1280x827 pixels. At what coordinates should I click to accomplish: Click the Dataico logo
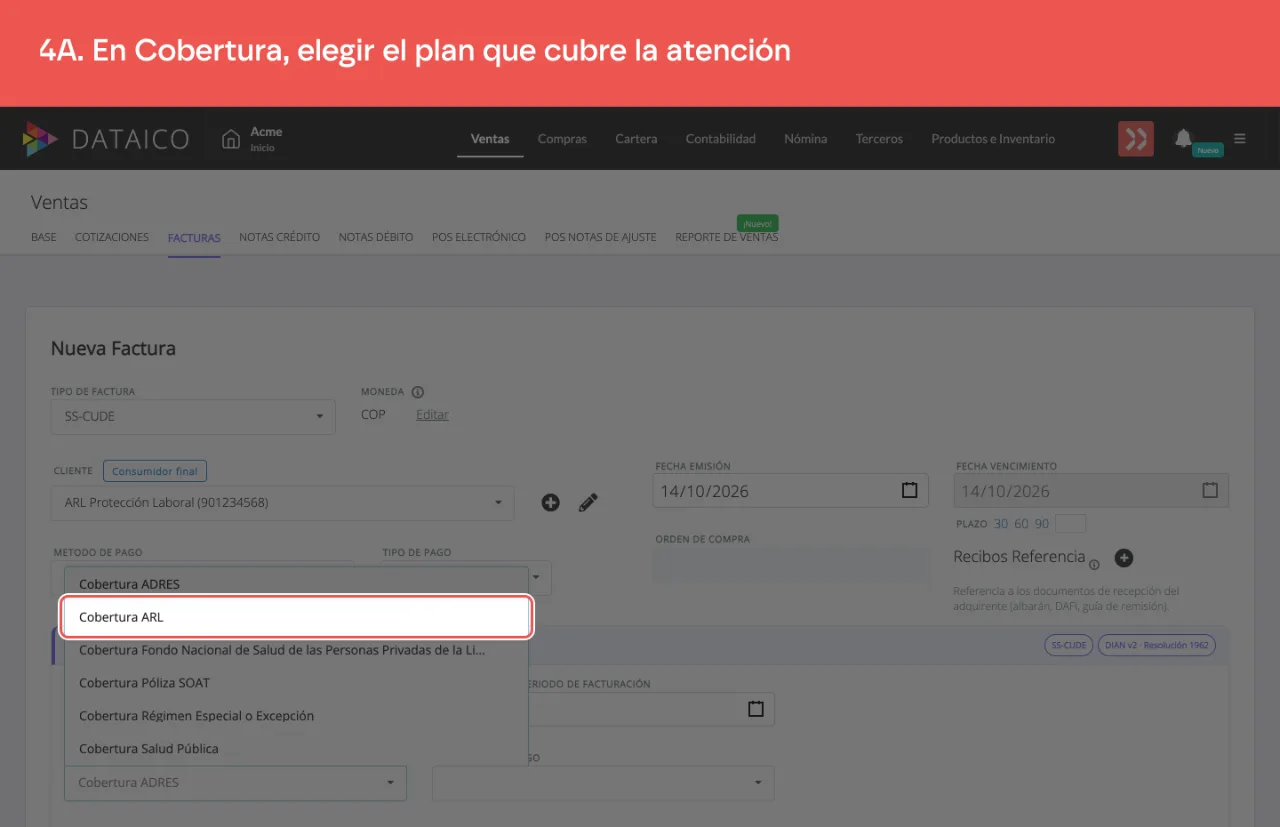(x=106, y=139)
